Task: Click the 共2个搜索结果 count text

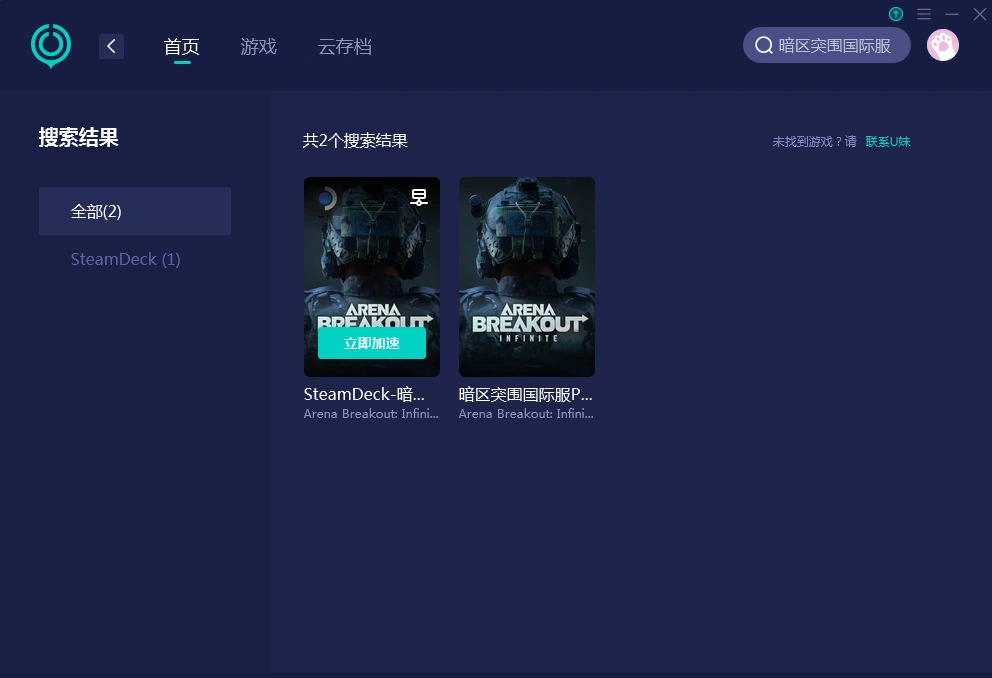Action: 355,140
